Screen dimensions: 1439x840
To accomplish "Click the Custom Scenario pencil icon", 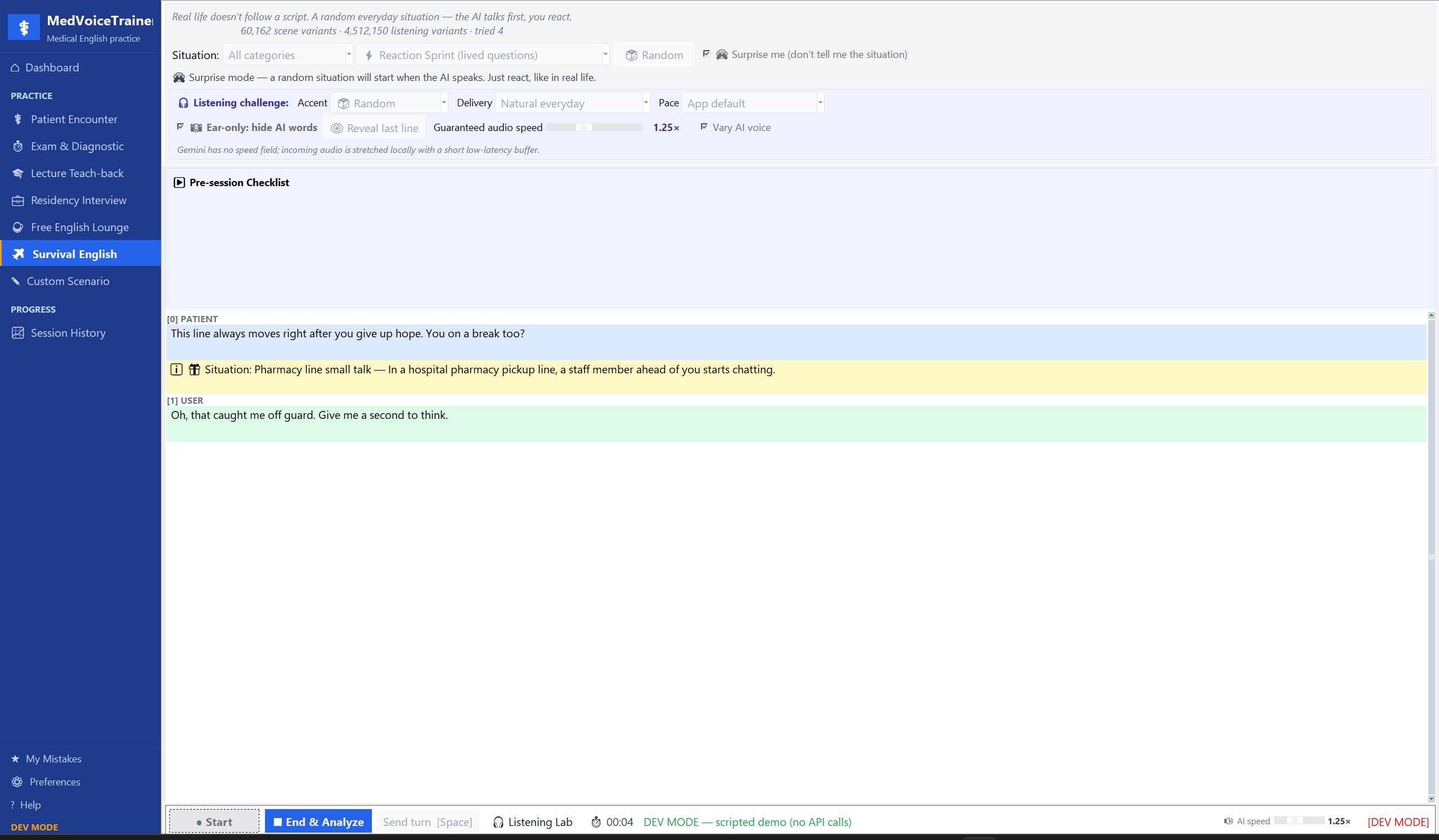I will [x=16, y=281].
